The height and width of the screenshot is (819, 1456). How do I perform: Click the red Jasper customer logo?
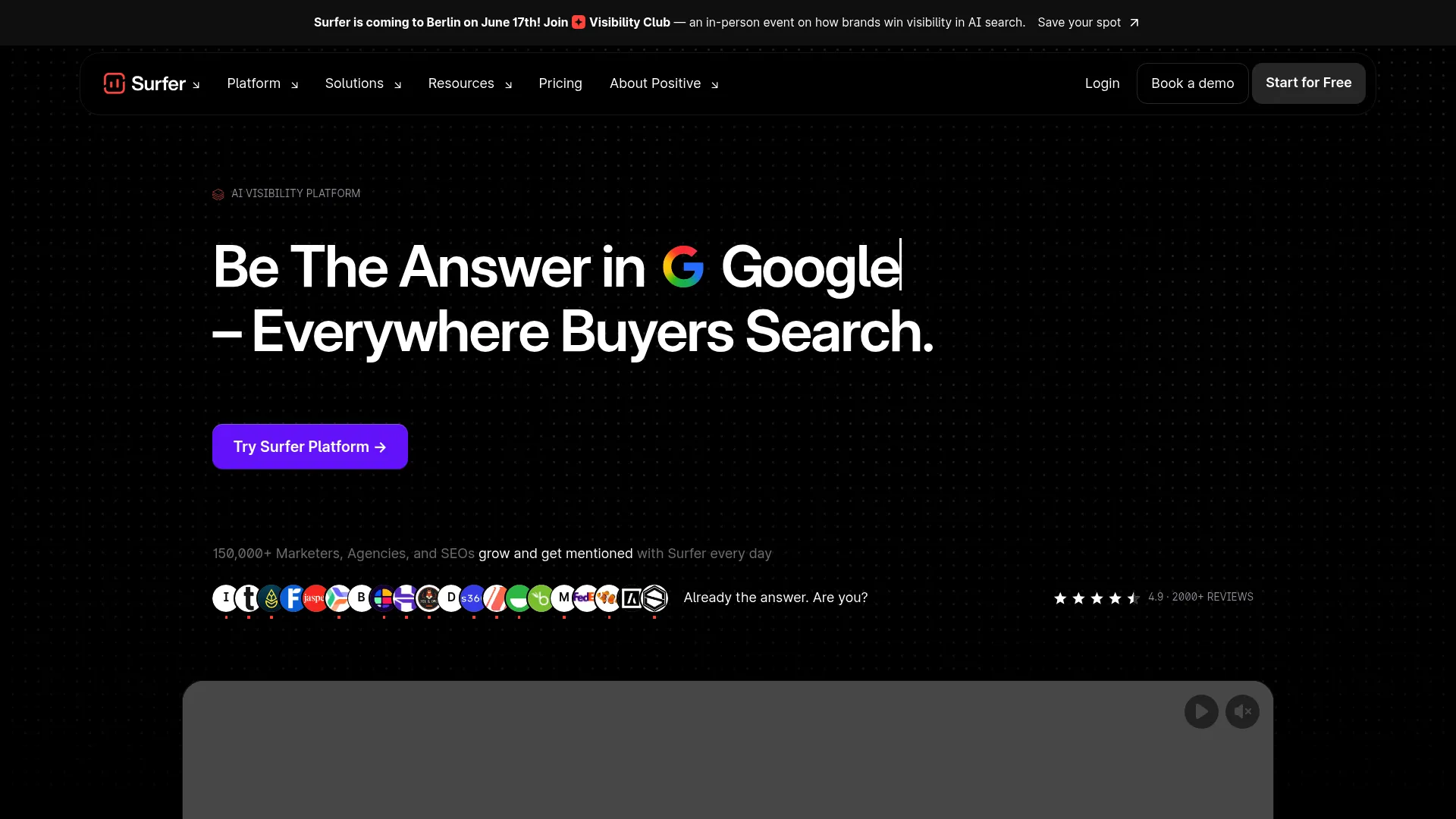click(315, 598)
